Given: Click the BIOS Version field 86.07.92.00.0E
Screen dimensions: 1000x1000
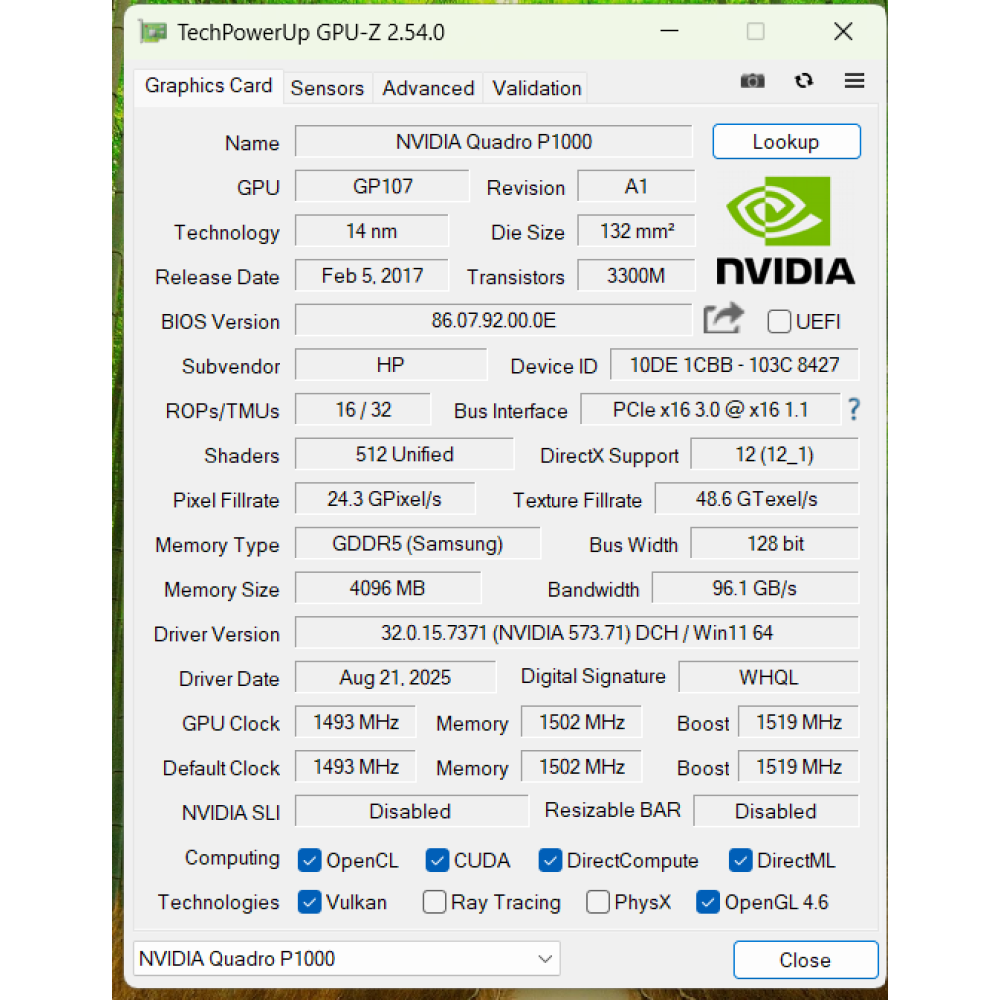Looking at the screenshot, I should [x=494, y=320].
